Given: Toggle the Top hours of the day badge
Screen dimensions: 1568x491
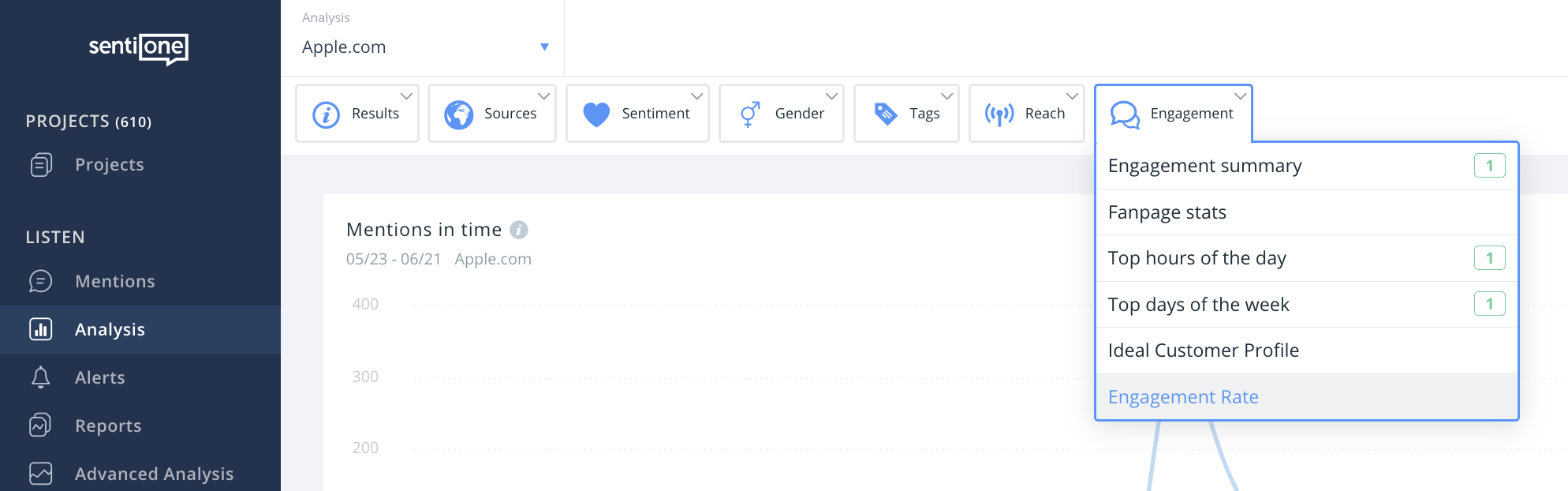Looking at the screenshot, I should [x=1489, y=258].
